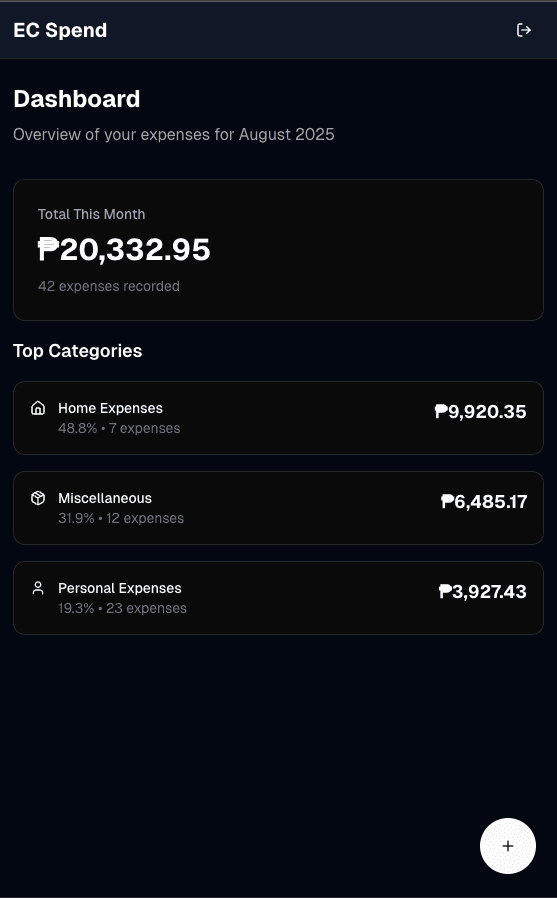Click the EC Spend app title
The height and width of the screenshot is (898, 557).
pyautogui.click(x=60, y=30)
